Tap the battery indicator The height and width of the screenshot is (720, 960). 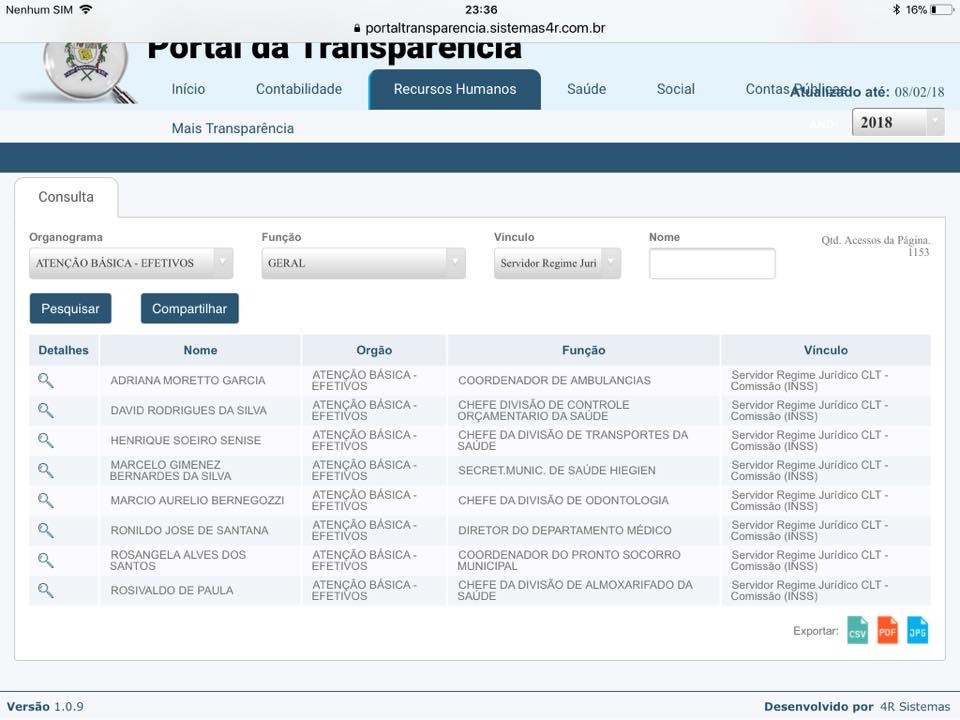click(x=942, y=10)
